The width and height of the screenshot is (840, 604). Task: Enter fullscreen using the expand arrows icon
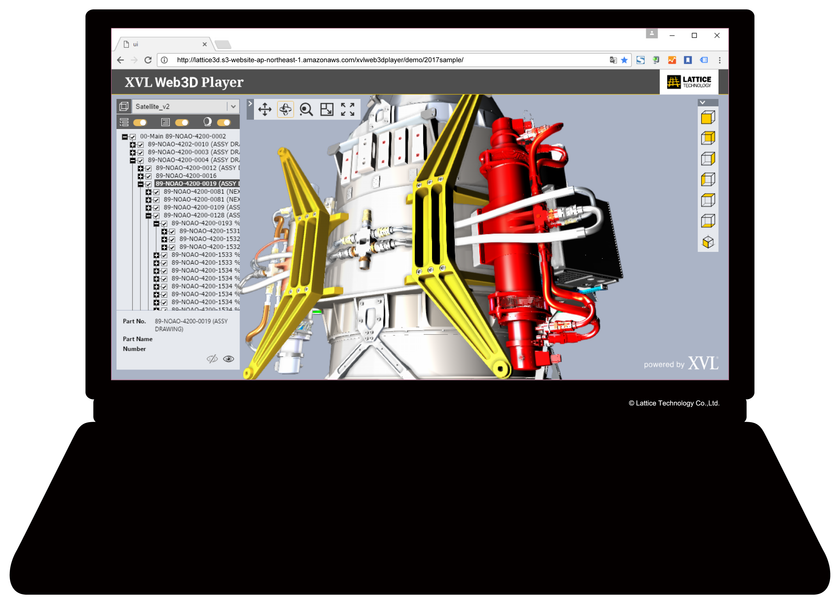coord(348,109)
